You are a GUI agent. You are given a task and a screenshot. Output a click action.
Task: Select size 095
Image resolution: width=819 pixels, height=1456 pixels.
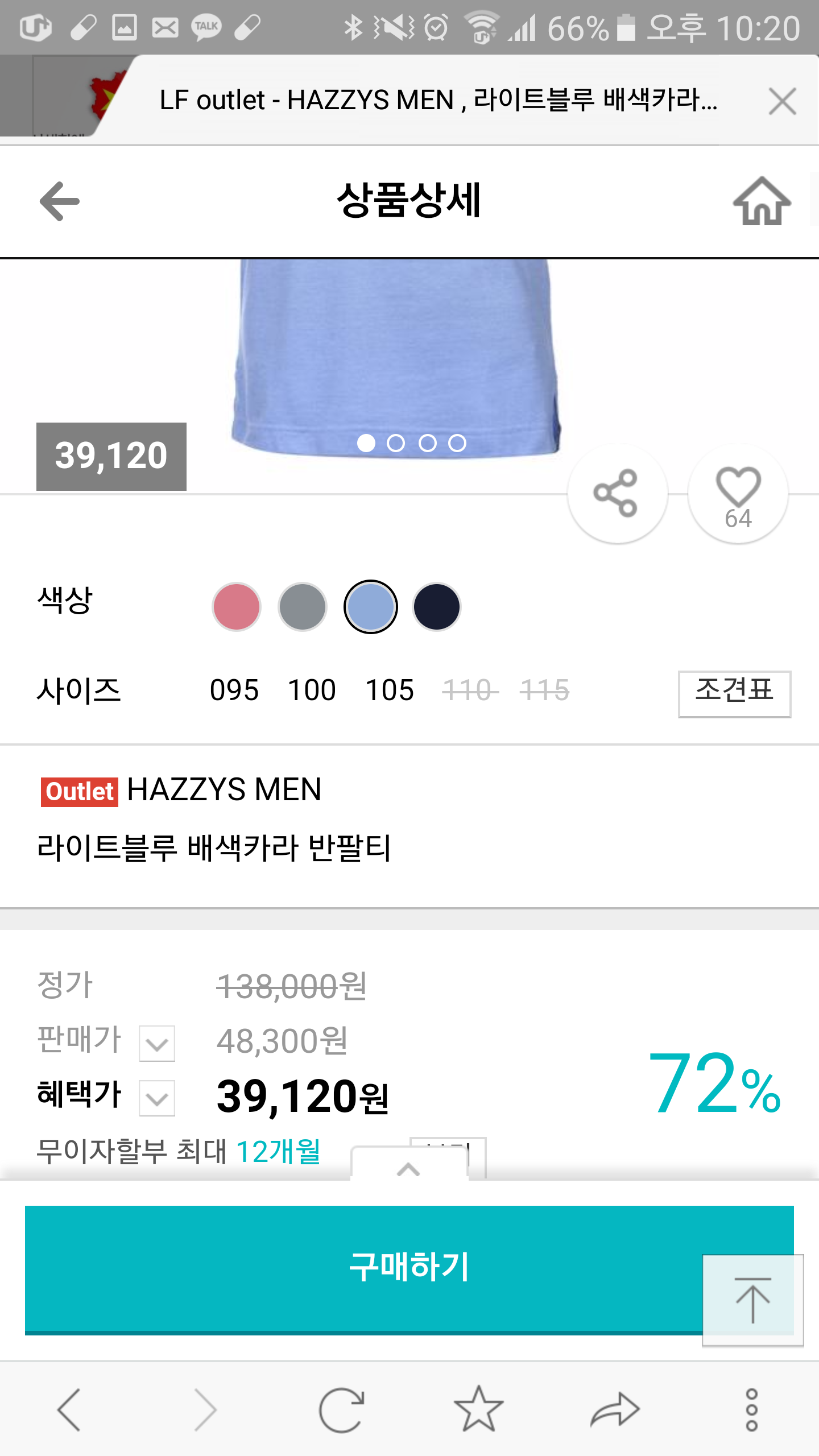pyautogui.click(x=234, y=690)
